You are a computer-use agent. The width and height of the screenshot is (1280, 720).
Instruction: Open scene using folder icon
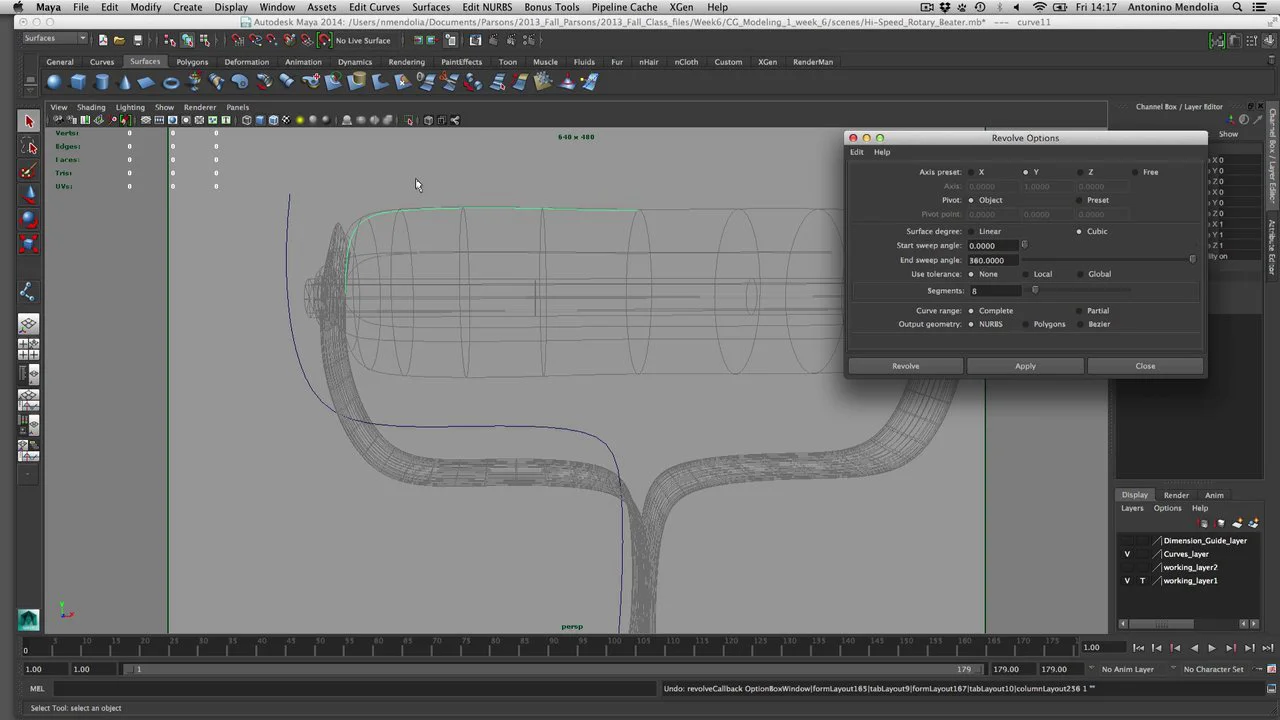(x=119, y=40)
